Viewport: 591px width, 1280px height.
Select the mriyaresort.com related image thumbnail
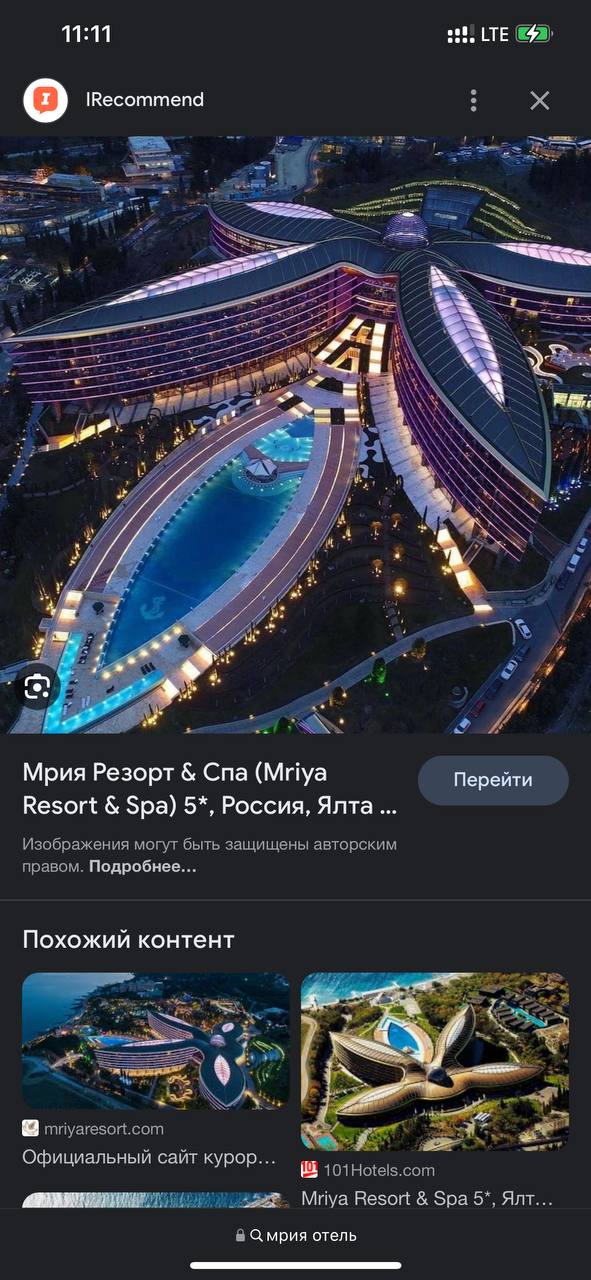tap(156, 1041)
